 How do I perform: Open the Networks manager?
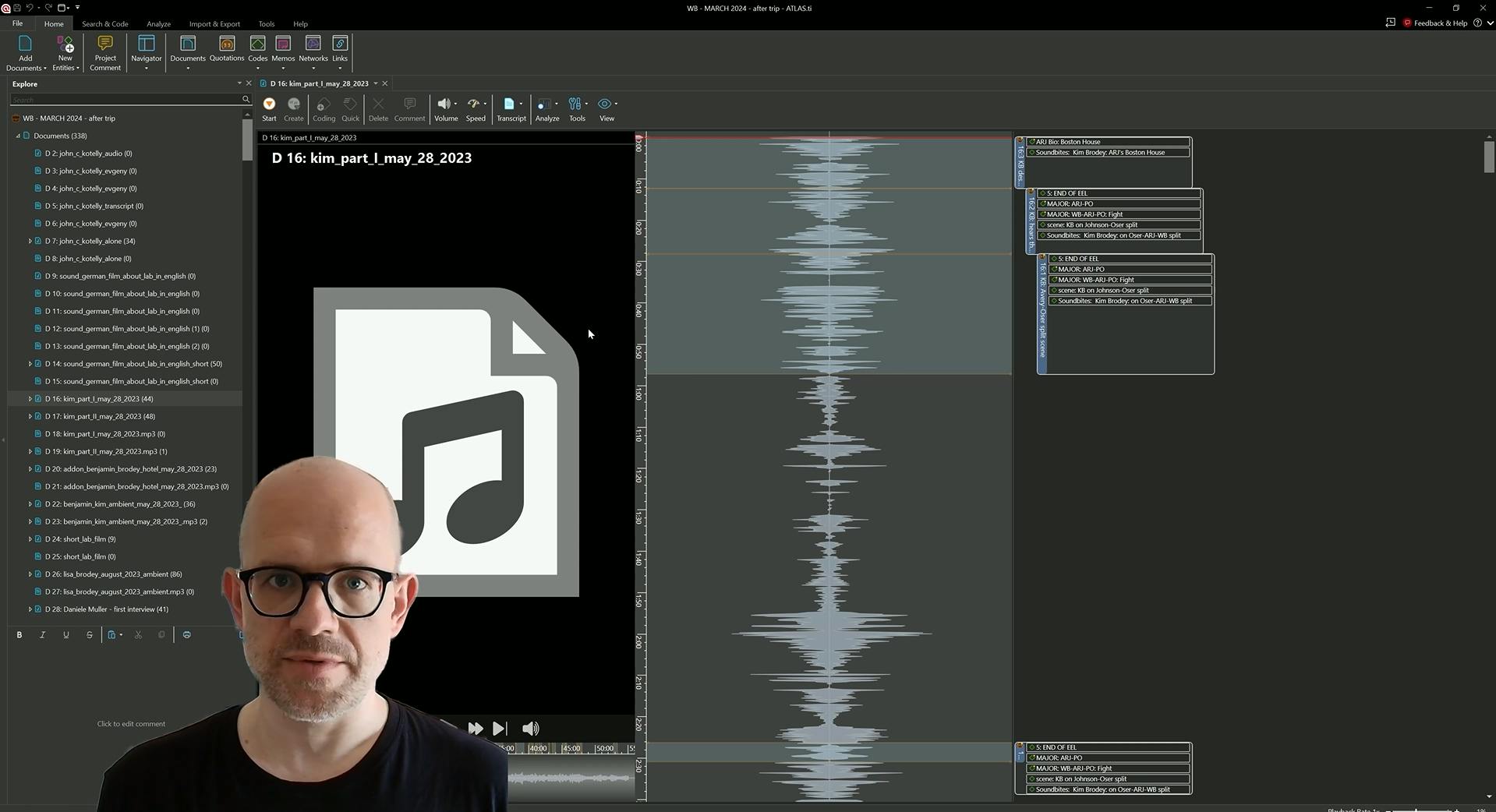(313, 45)
